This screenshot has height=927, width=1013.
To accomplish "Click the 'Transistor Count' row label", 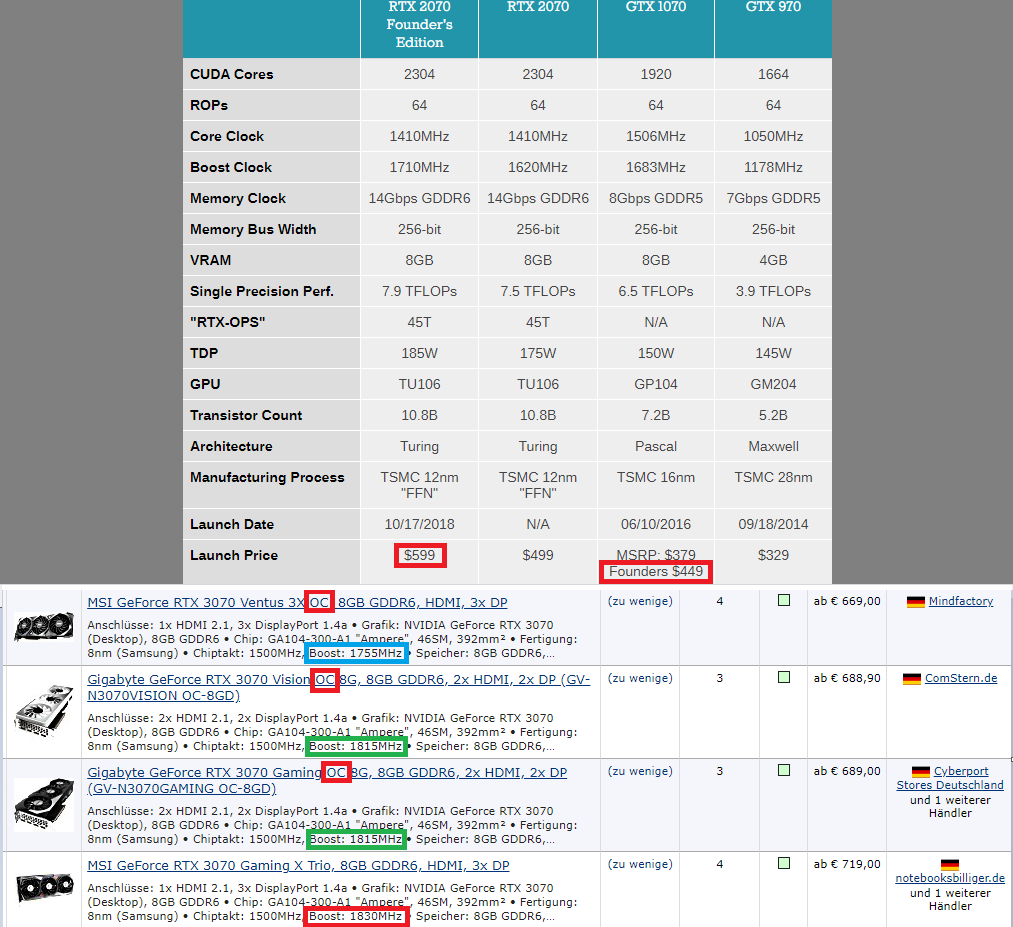I will 245,415.
